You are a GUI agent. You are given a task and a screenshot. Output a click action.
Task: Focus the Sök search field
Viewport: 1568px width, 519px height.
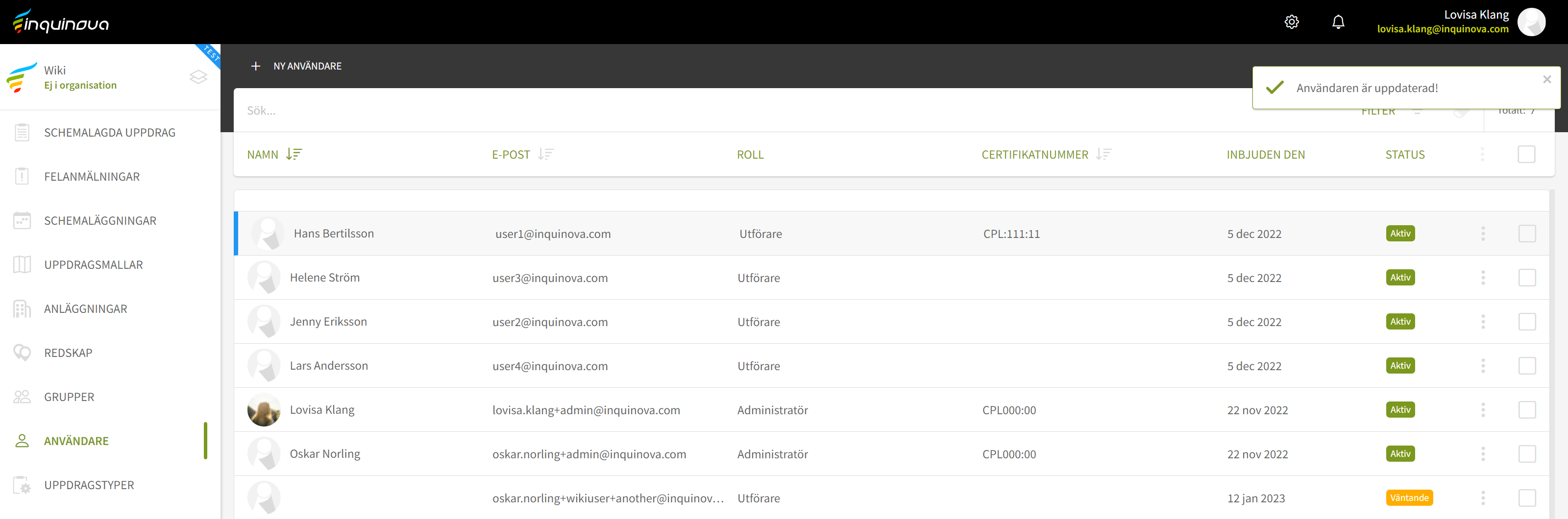tap(731, 111)
